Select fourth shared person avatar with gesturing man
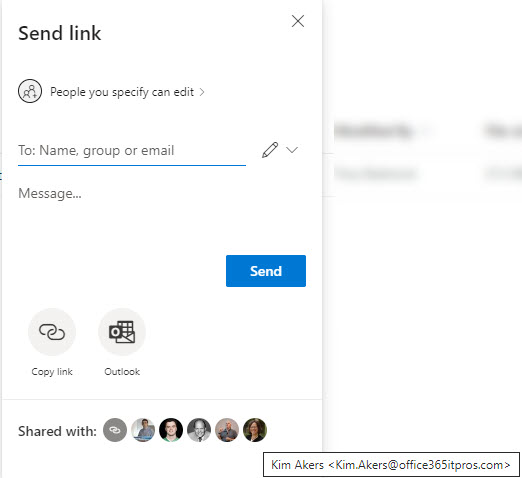Viewport: 522px width, 478px height. [227, 430]
